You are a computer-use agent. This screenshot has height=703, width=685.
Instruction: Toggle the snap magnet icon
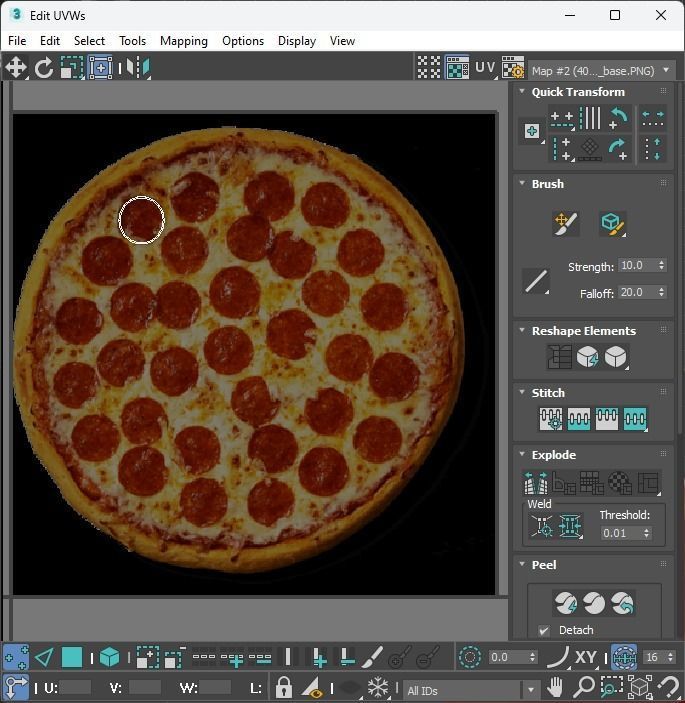point(670,686)
